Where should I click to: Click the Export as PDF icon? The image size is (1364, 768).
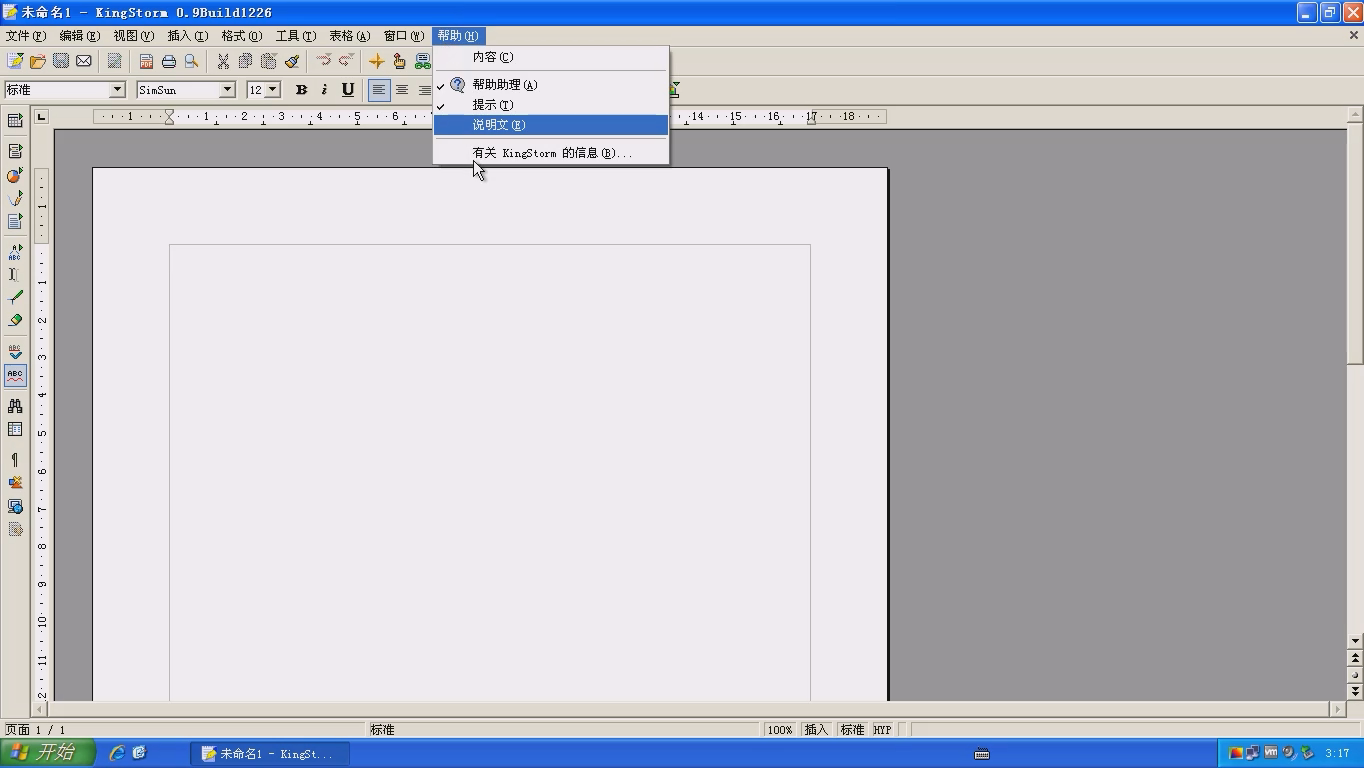tap(146, 61)
